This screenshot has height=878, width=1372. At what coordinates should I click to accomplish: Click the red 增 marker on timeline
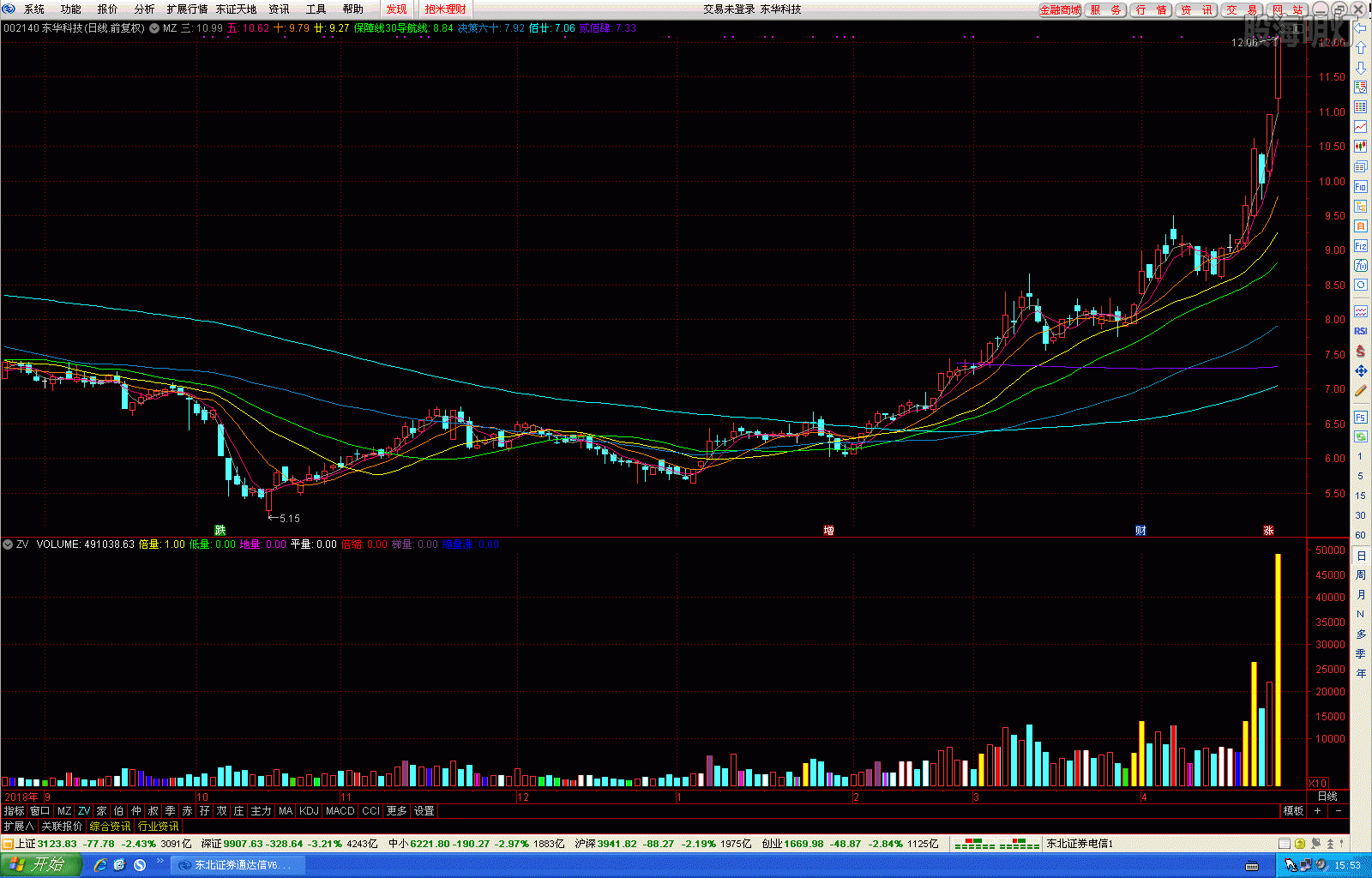coord(828,531)
